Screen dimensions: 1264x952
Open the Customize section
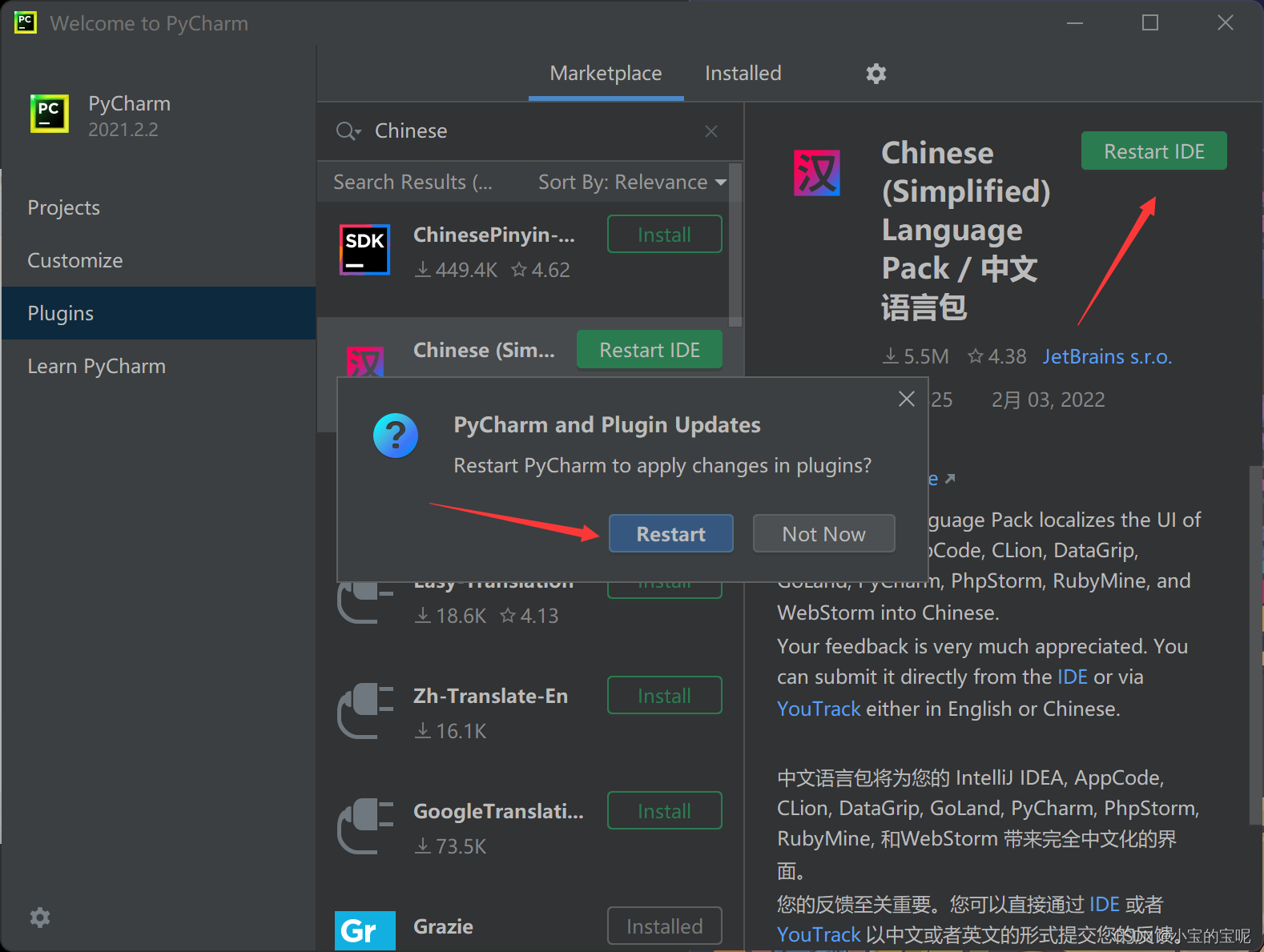159,261
